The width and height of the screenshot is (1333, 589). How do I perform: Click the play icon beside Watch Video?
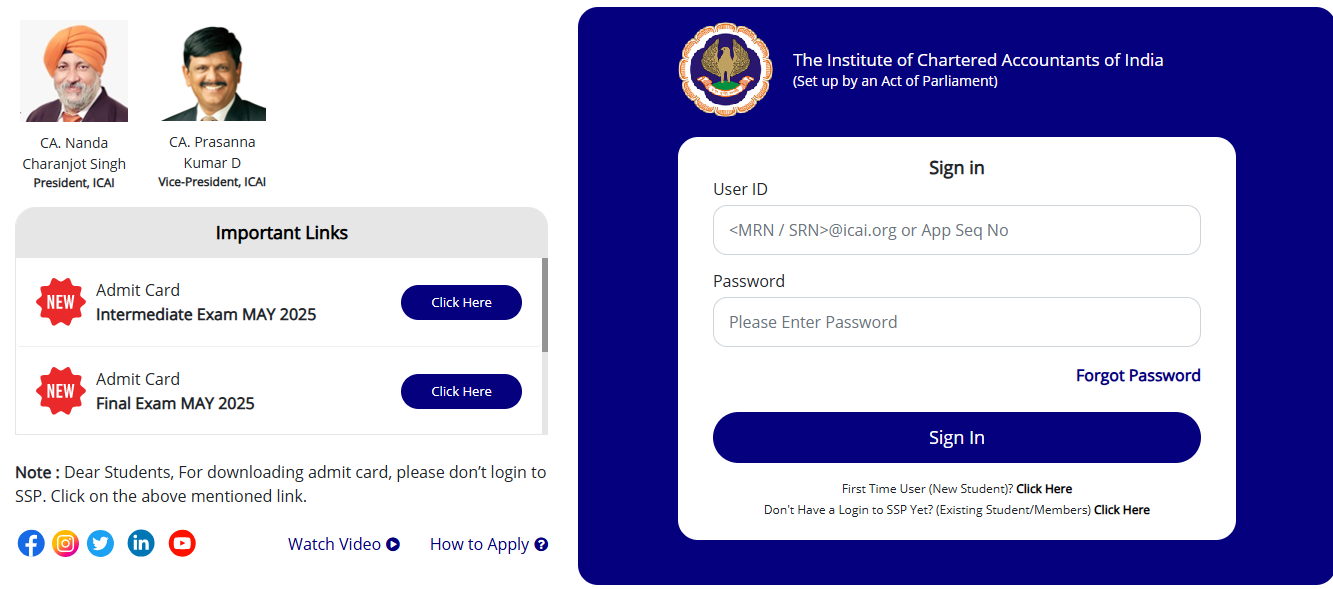pyautogui.click(x=393, y=544)
